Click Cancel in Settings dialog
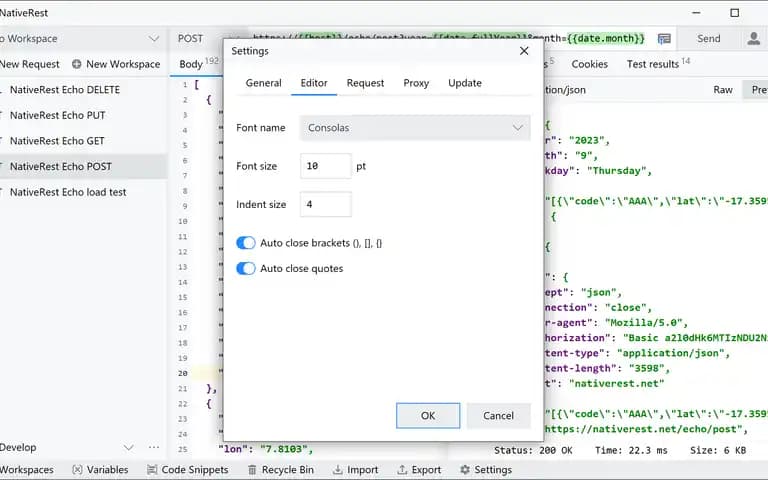 pyautogui.click(x=498, y=415)
